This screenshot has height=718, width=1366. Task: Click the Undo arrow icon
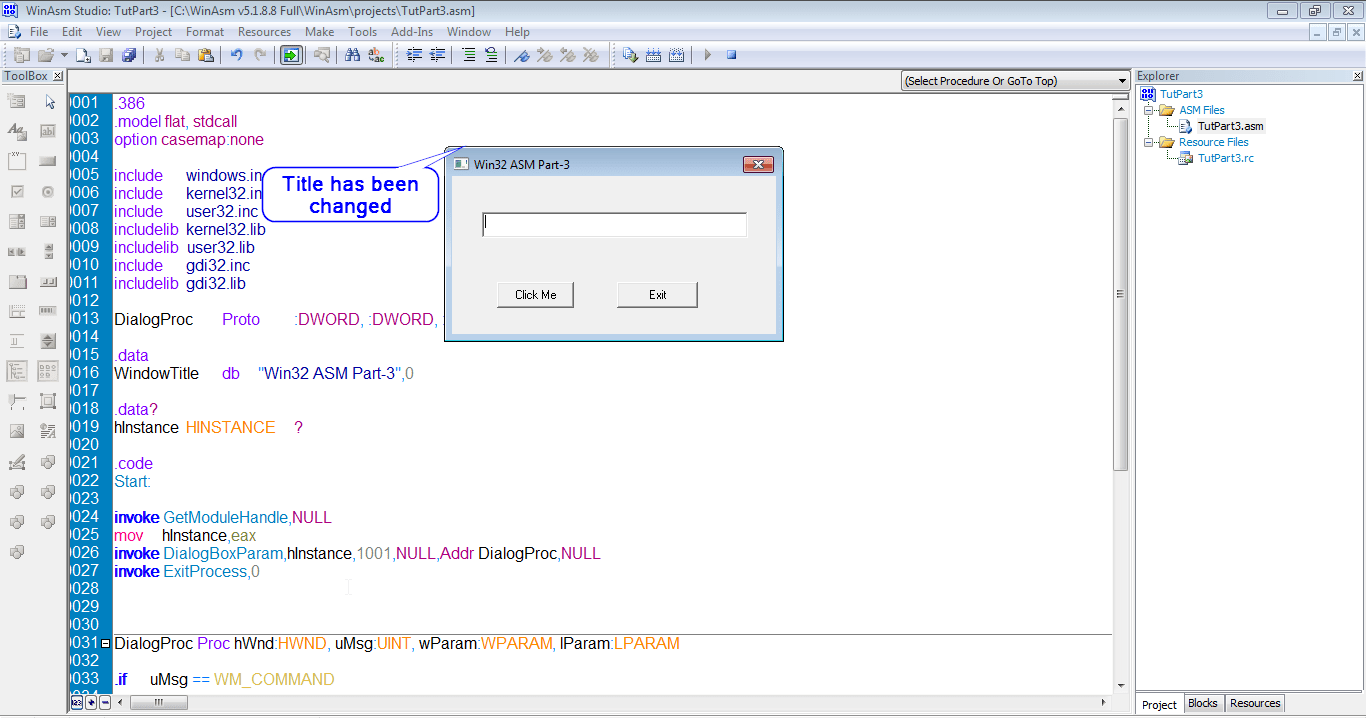coord(237,55)
